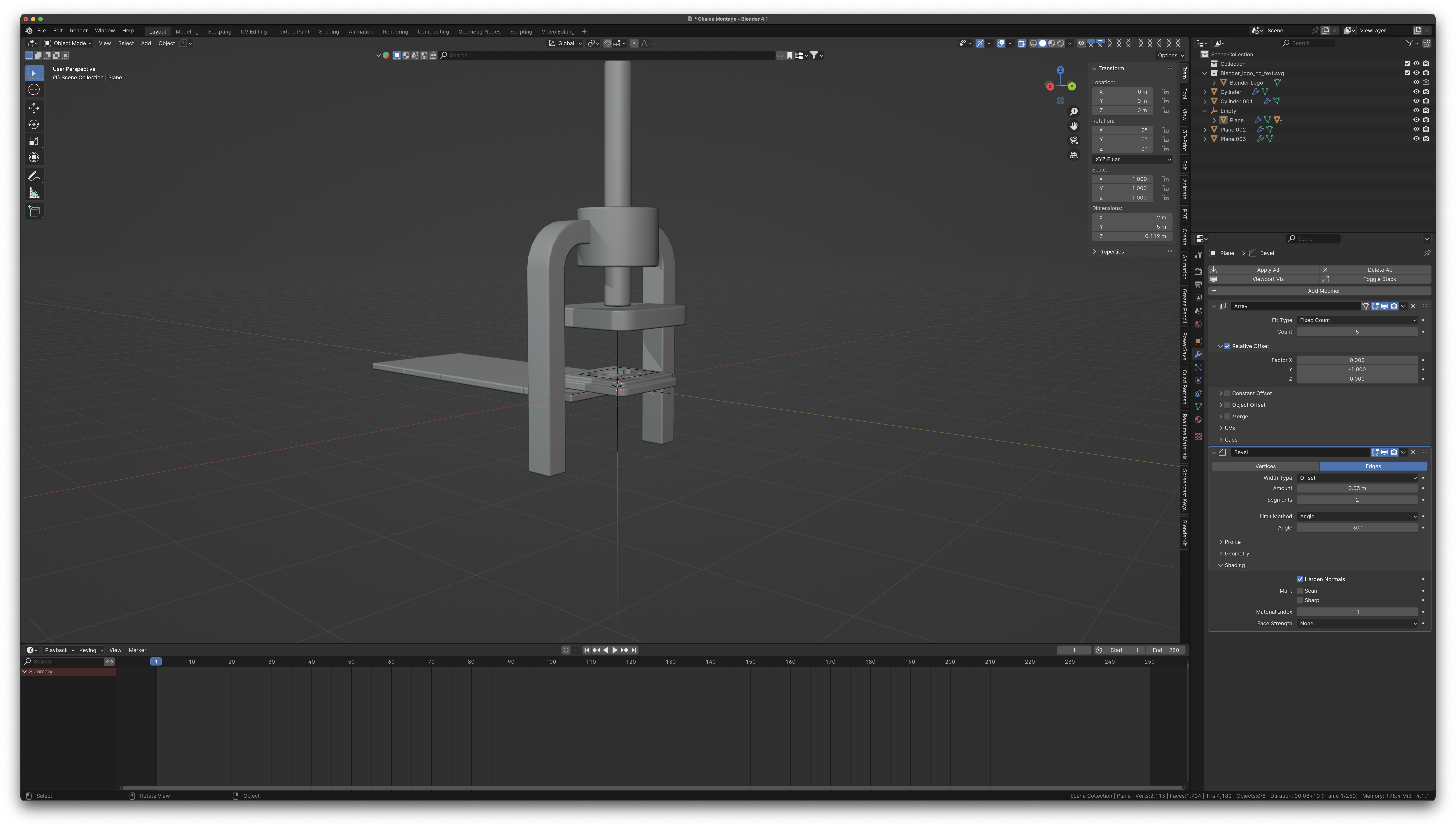Click the Viewport Vis button
The image size is (1456, 828).
[1264, 279]
